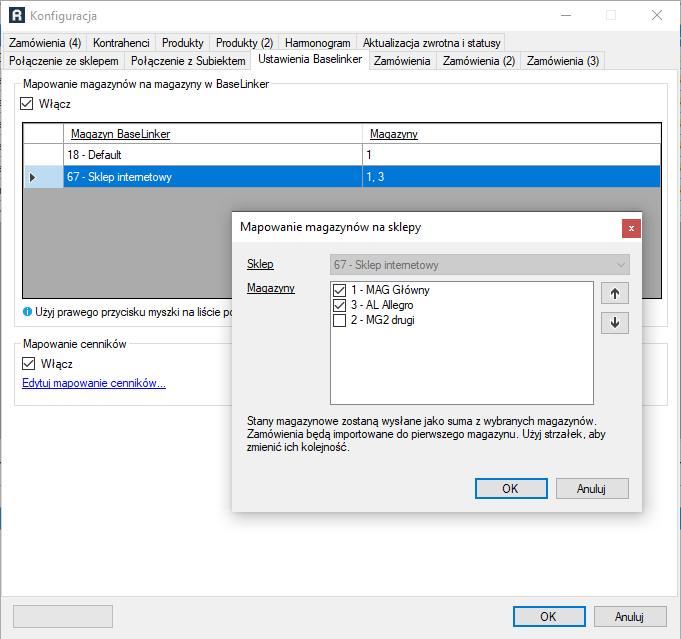681x639 pixels.
Task: Open Połączenie z Subiektem tab
Action: point(188,61)
